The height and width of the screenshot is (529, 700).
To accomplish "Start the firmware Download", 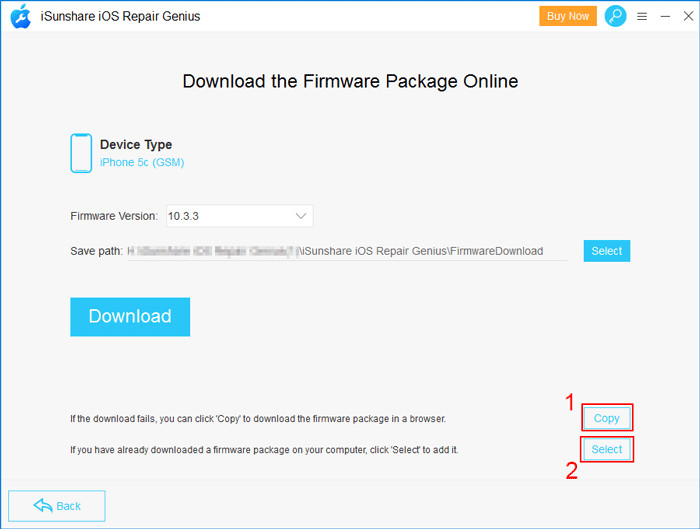I will pyautogui.click(x=130, y=317).
